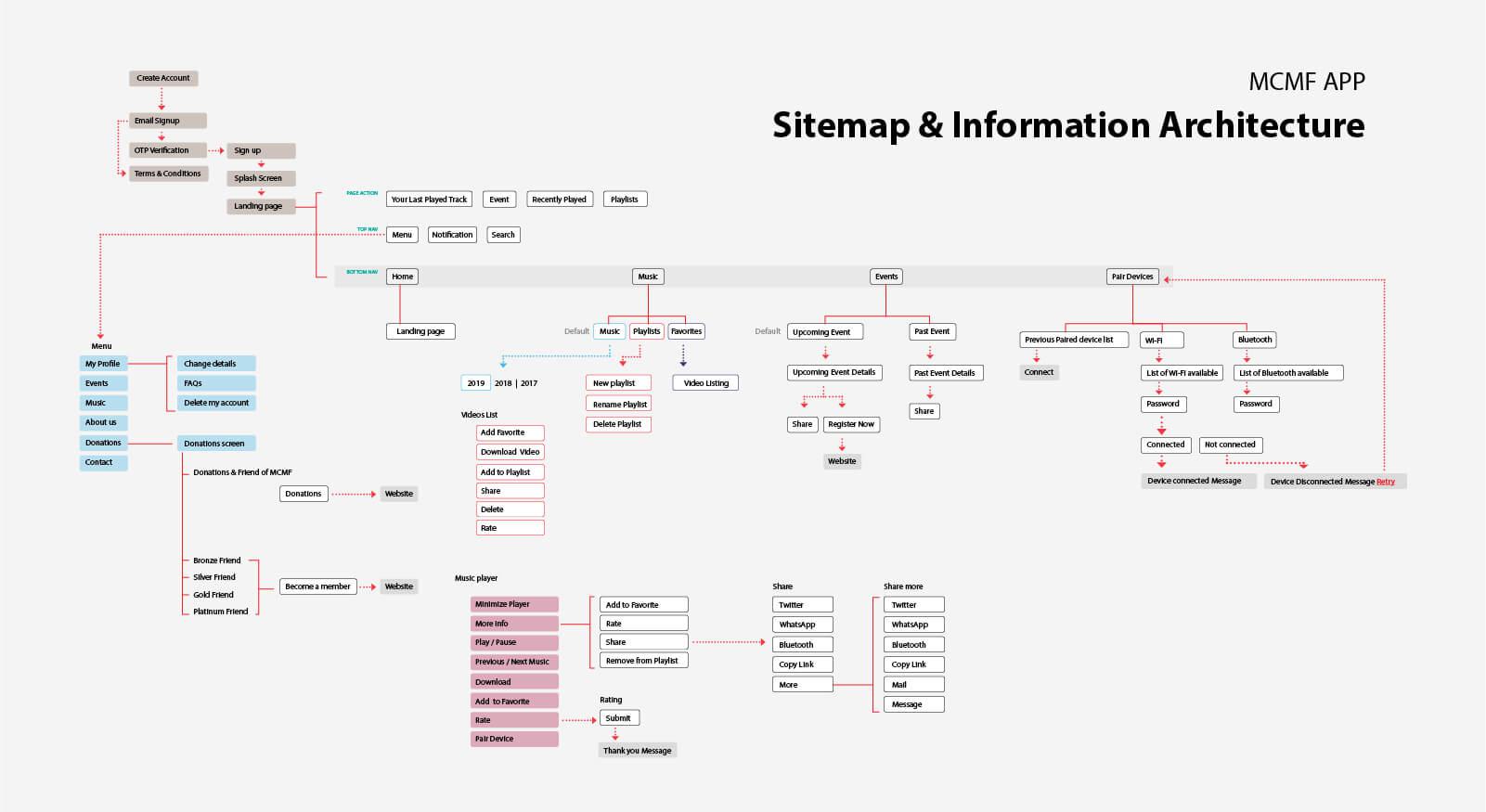
Task: Open My Profile in Menu
Action: pyautogui.click(x=103, y=364)
